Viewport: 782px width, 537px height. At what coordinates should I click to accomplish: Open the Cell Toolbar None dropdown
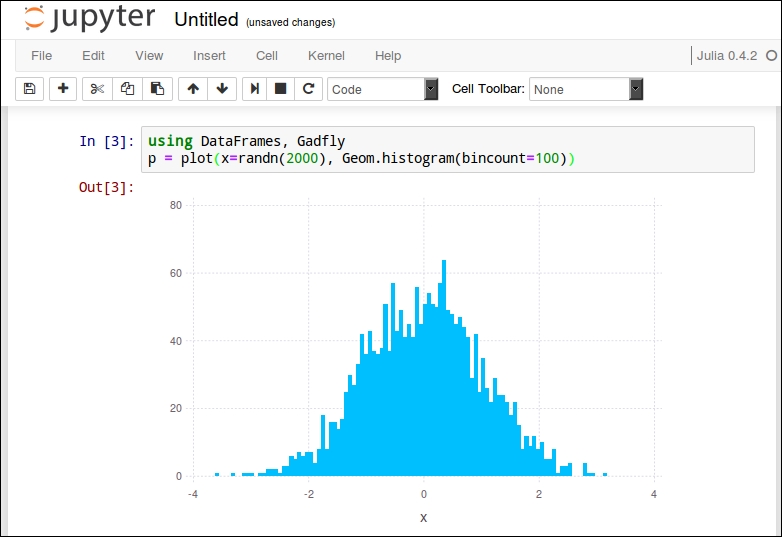pyautogui.click(x=586, y=89)
